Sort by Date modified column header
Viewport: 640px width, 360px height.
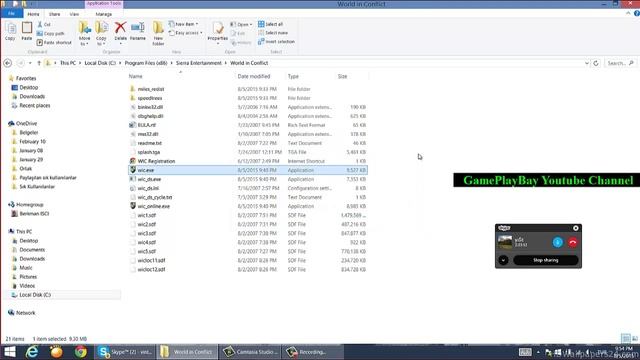point(253,76)
